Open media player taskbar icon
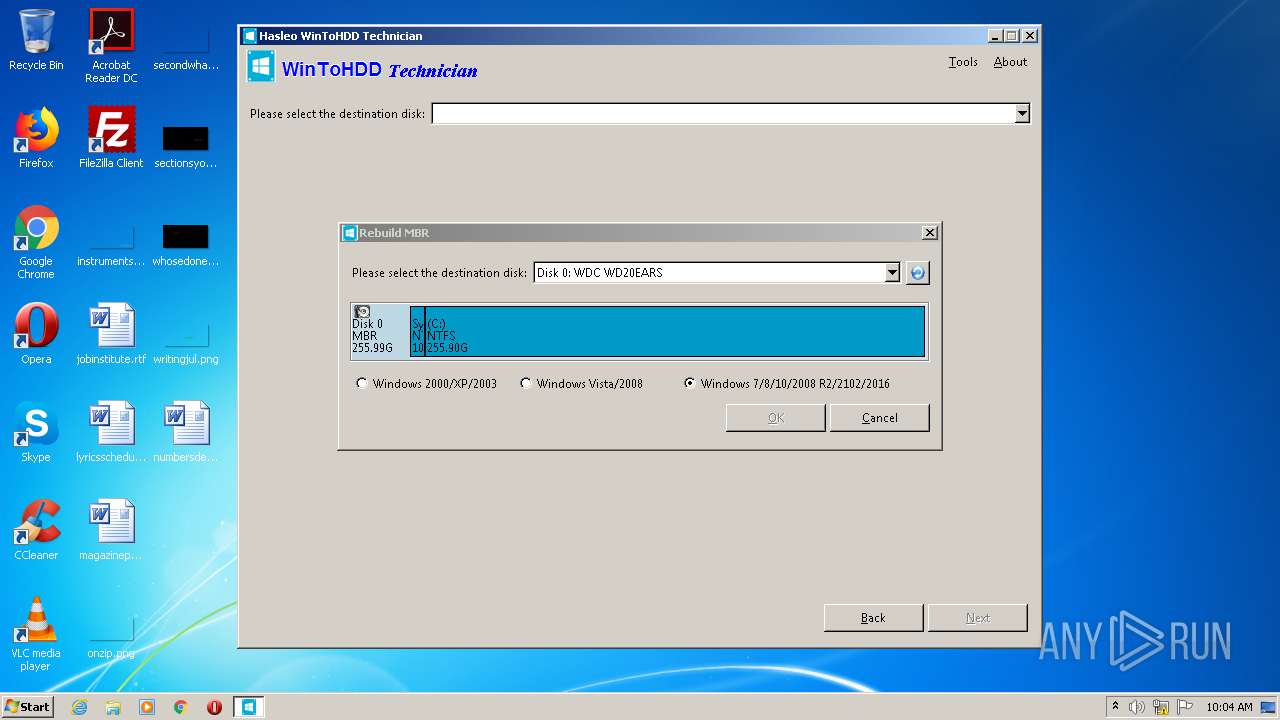The height and width of the screenshot is (720, 1280). pos(147,707)
